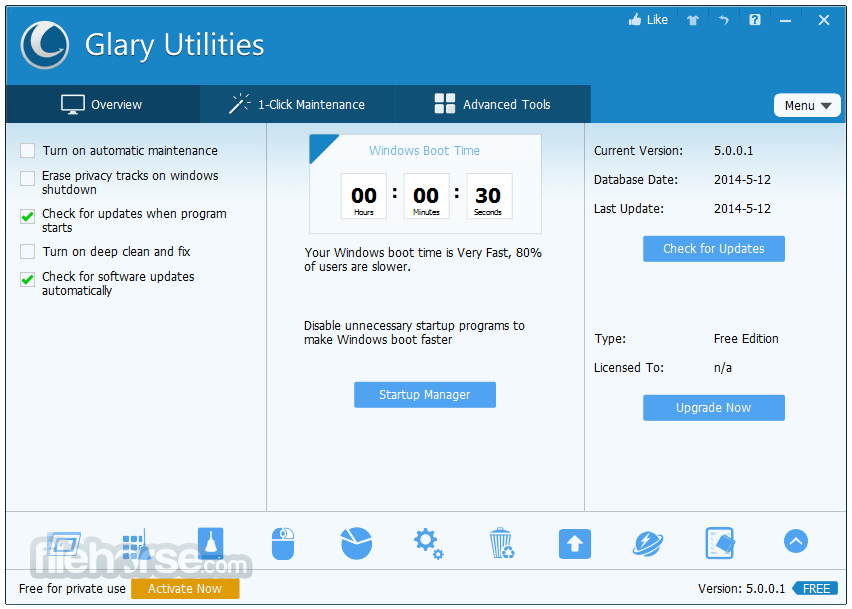852x609 pixels.
Task: Click the gears Process Manager icon
Action: (429, 544)
